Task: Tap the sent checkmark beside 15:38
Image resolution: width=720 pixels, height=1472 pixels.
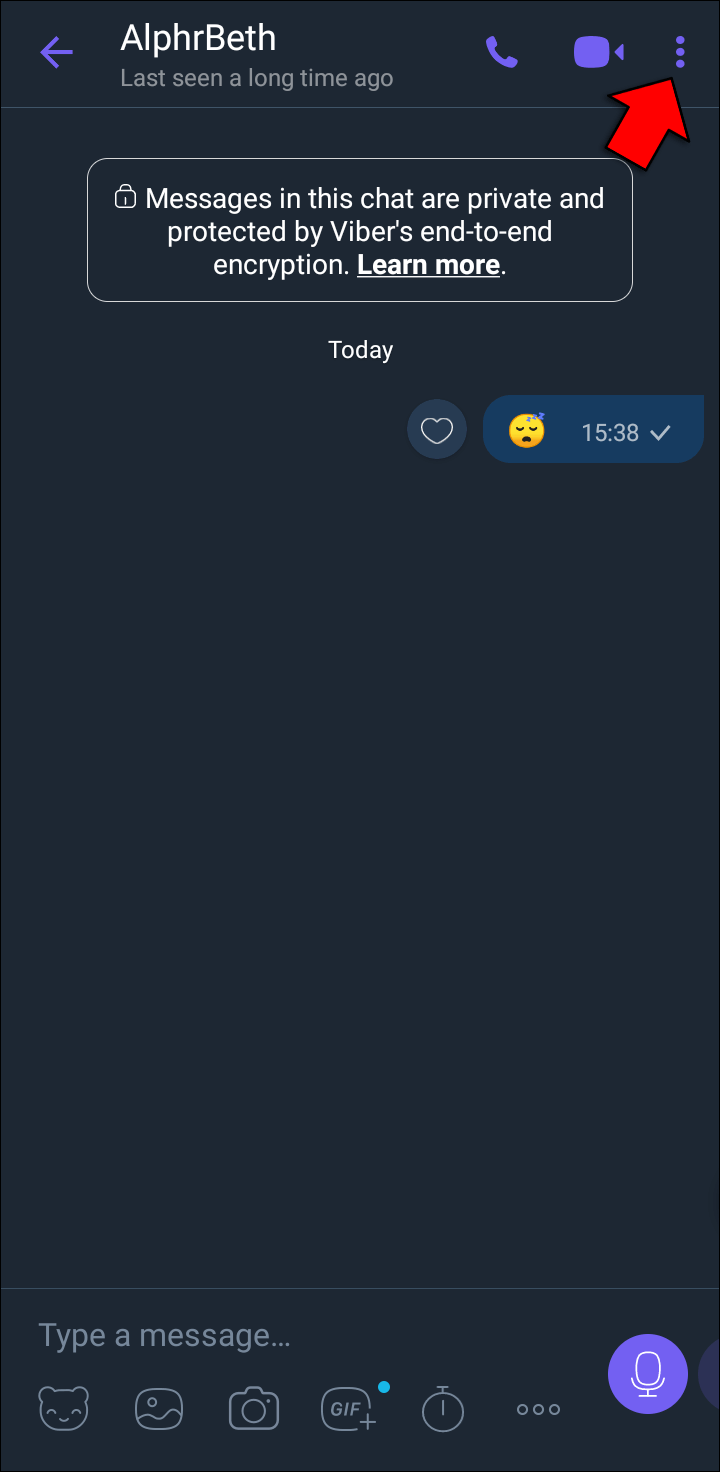Action: pyautogui.click(x=660, y=432)
